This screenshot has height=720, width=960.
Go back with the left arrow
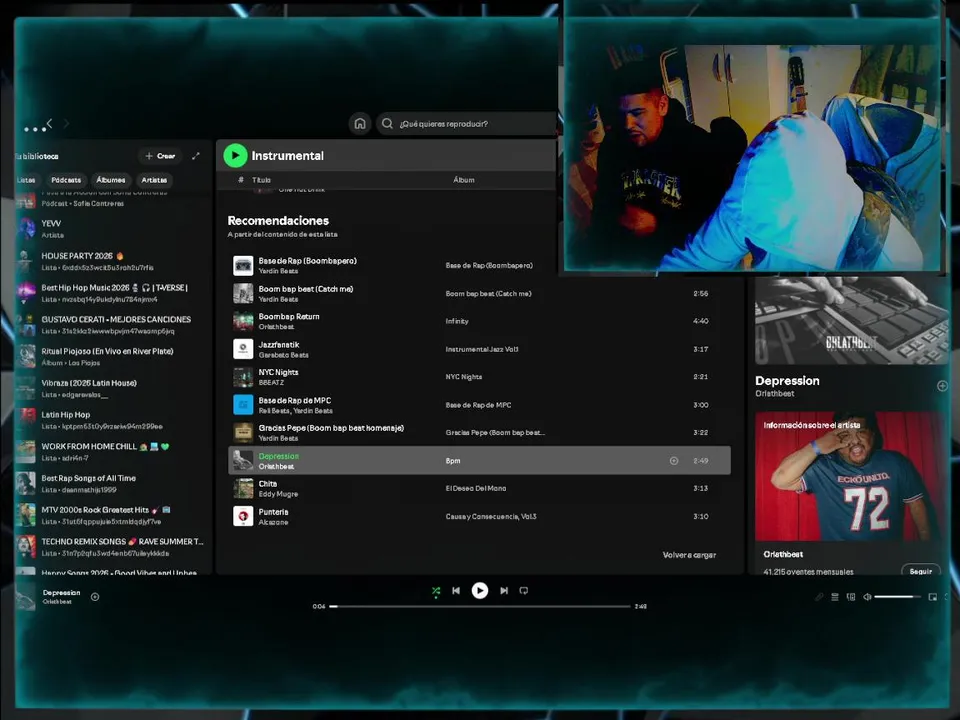[x=50, y=124]
